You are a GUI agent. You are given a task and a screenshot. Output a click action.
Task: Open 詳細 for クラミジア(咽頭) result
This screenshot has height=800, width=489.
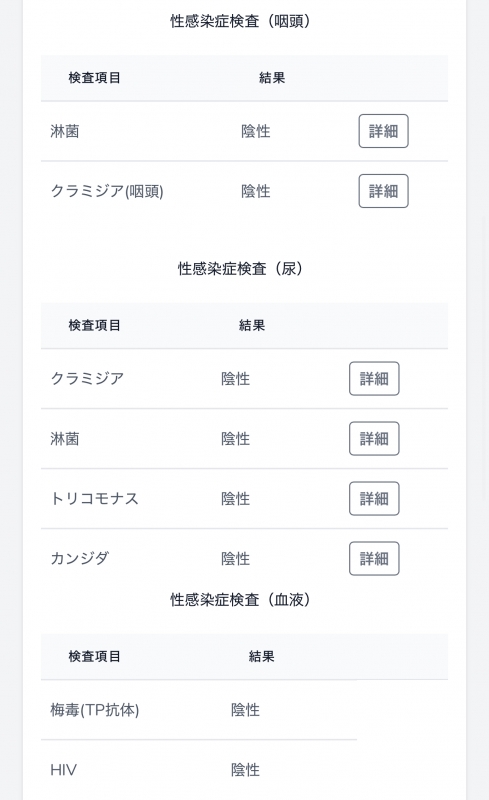tap(383, 191)
